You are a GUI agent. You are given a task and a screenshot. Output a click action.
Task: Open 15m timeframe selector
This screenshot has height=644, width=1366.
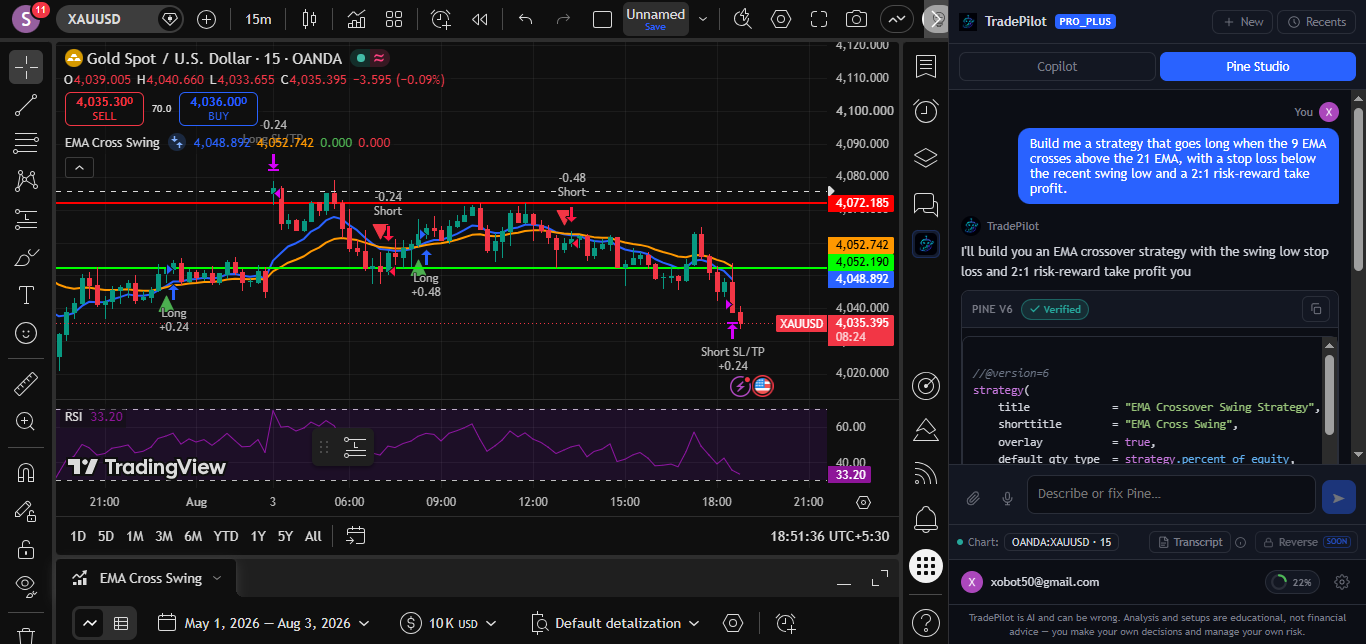[258, 19]
